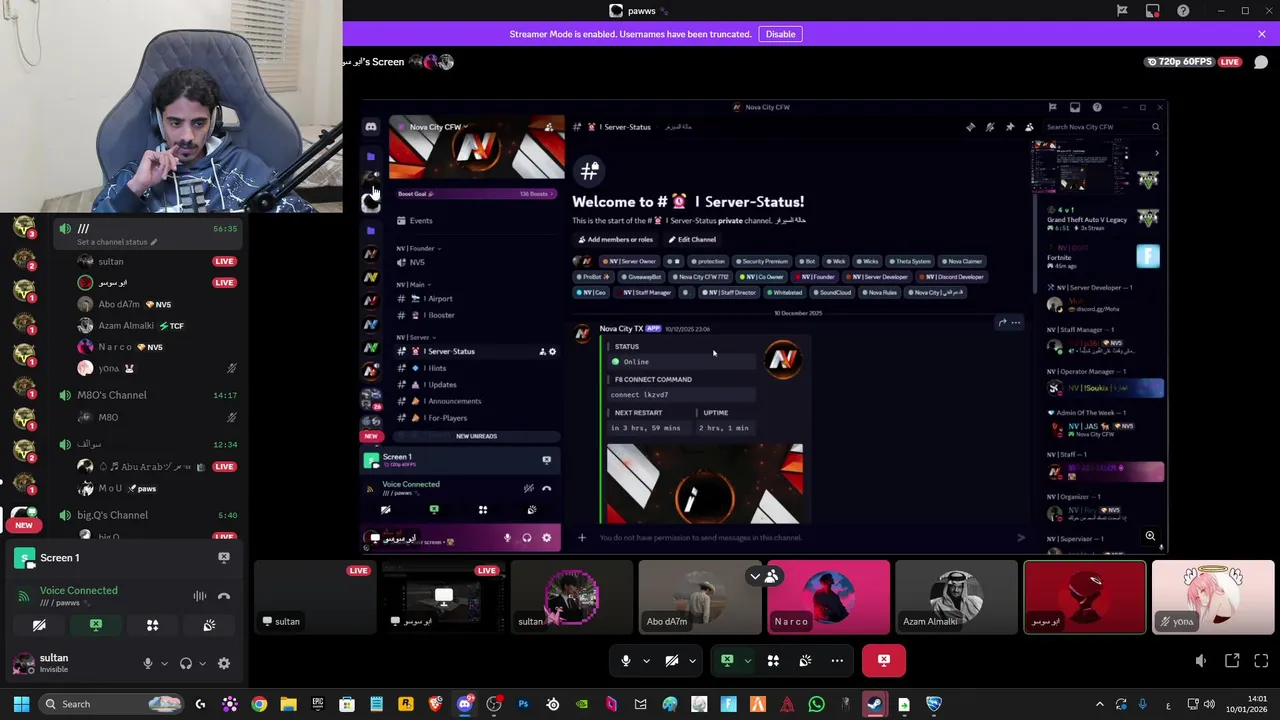Open soundboard from the voice panel
The height and width of the screenshot is (720, 1280).
click(x=209, y=625)
